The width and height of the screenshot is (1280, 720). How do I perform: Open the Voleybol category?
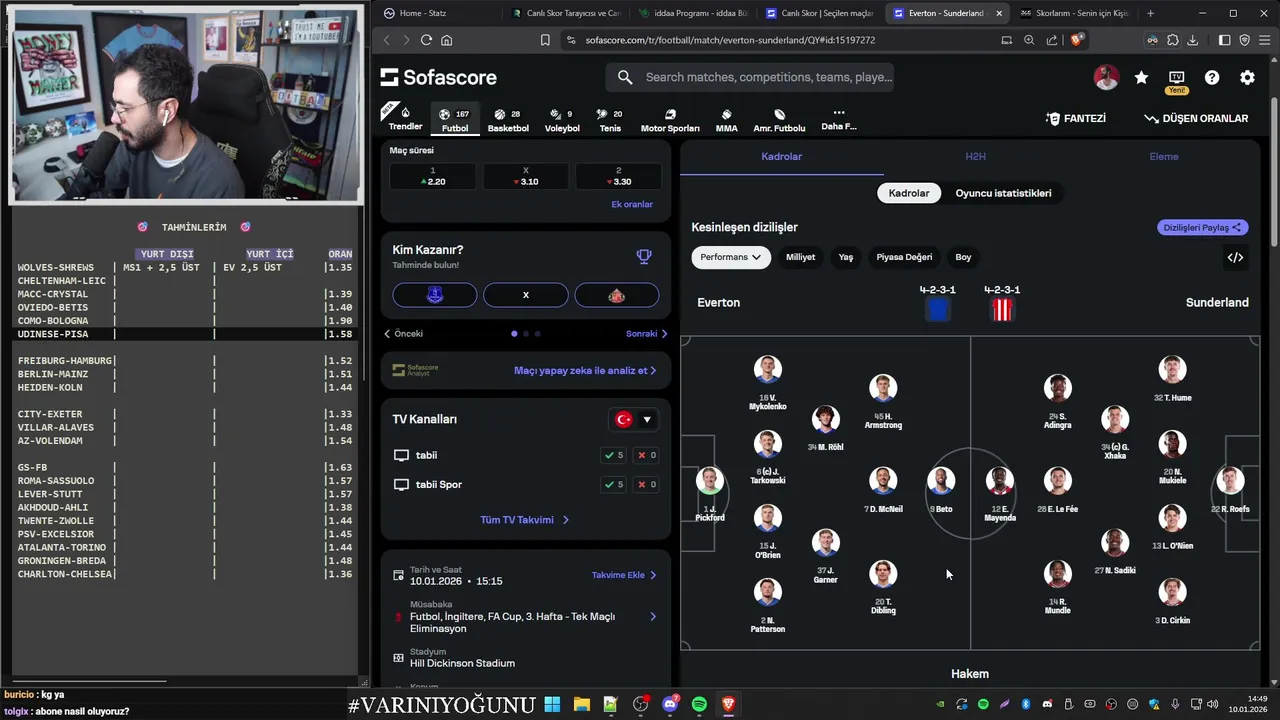click(x=562, y=119)
